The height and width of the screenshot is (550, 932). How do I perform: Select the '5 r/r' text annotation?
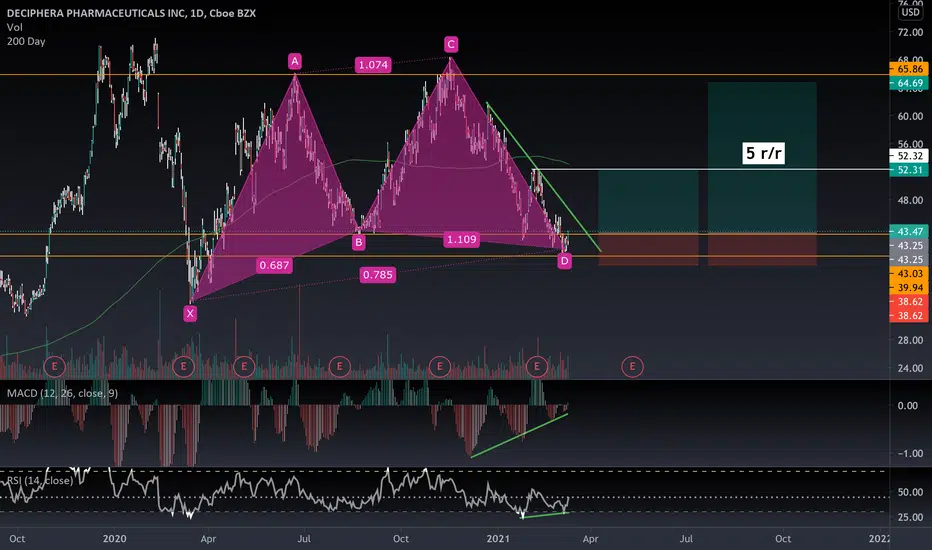[764, 153]
